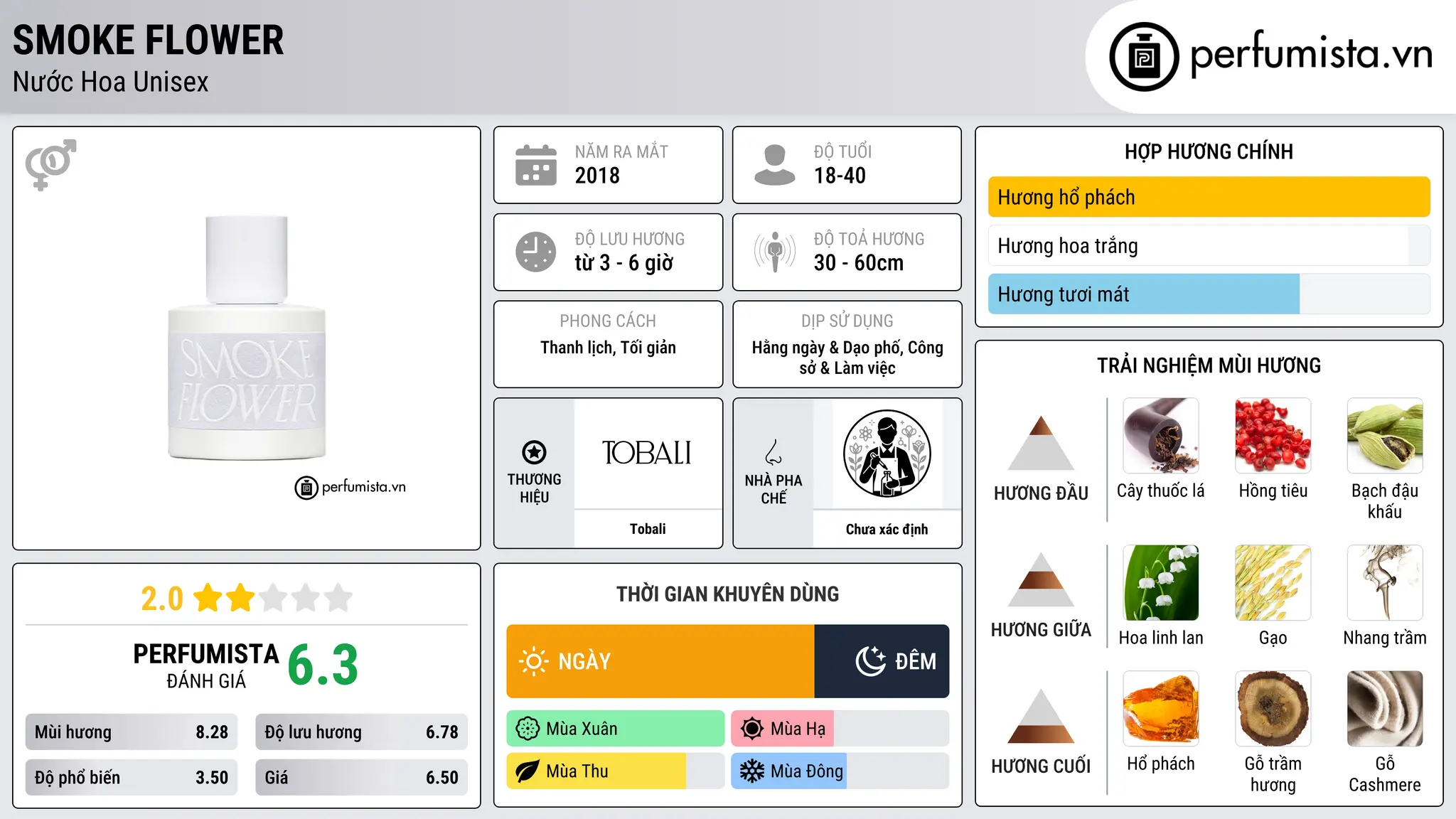Click the orange 2.0 star rating number
This screenshot has height=819, width=1456.
(162, 599)
